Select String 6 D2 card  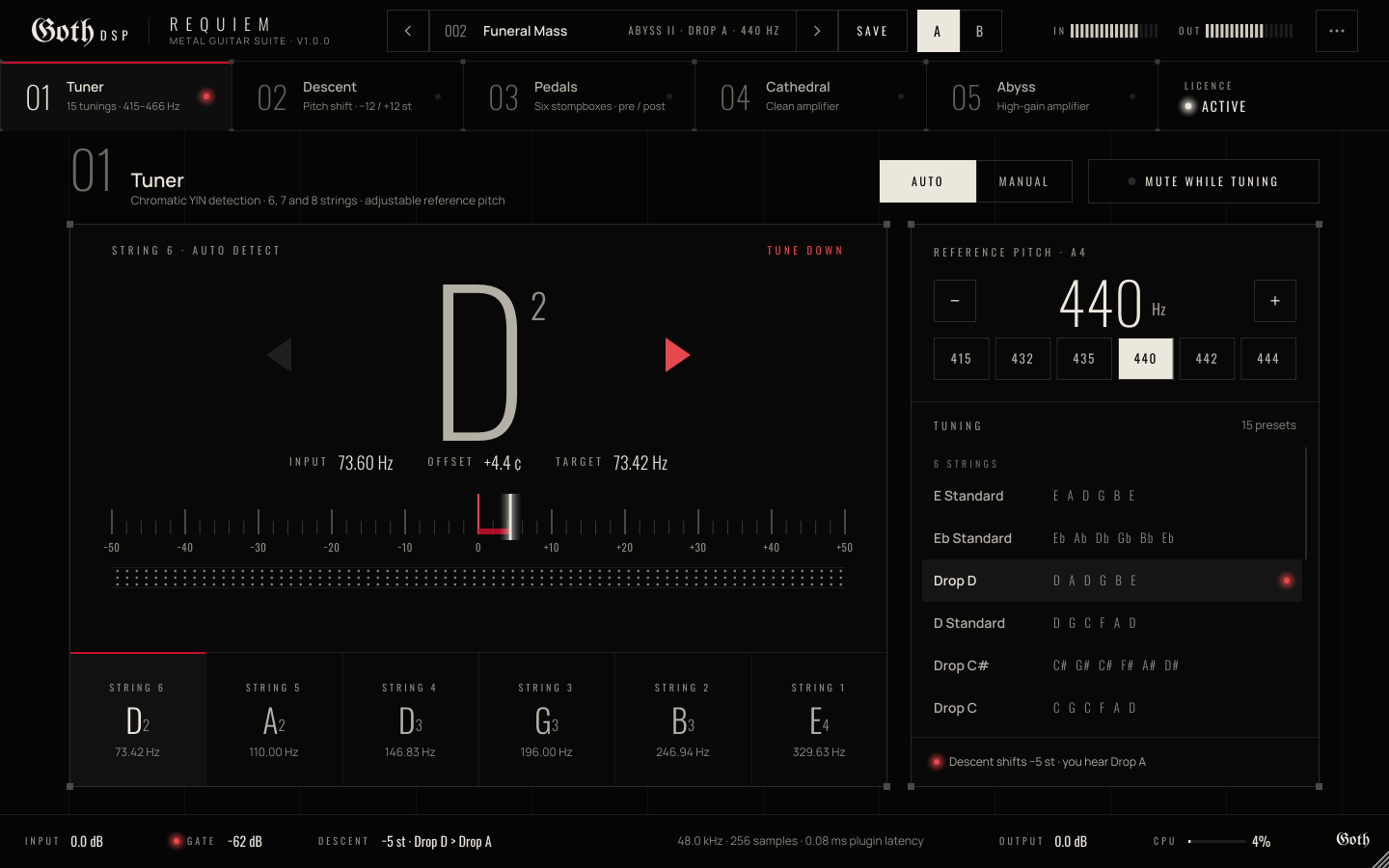pos(138,719)
